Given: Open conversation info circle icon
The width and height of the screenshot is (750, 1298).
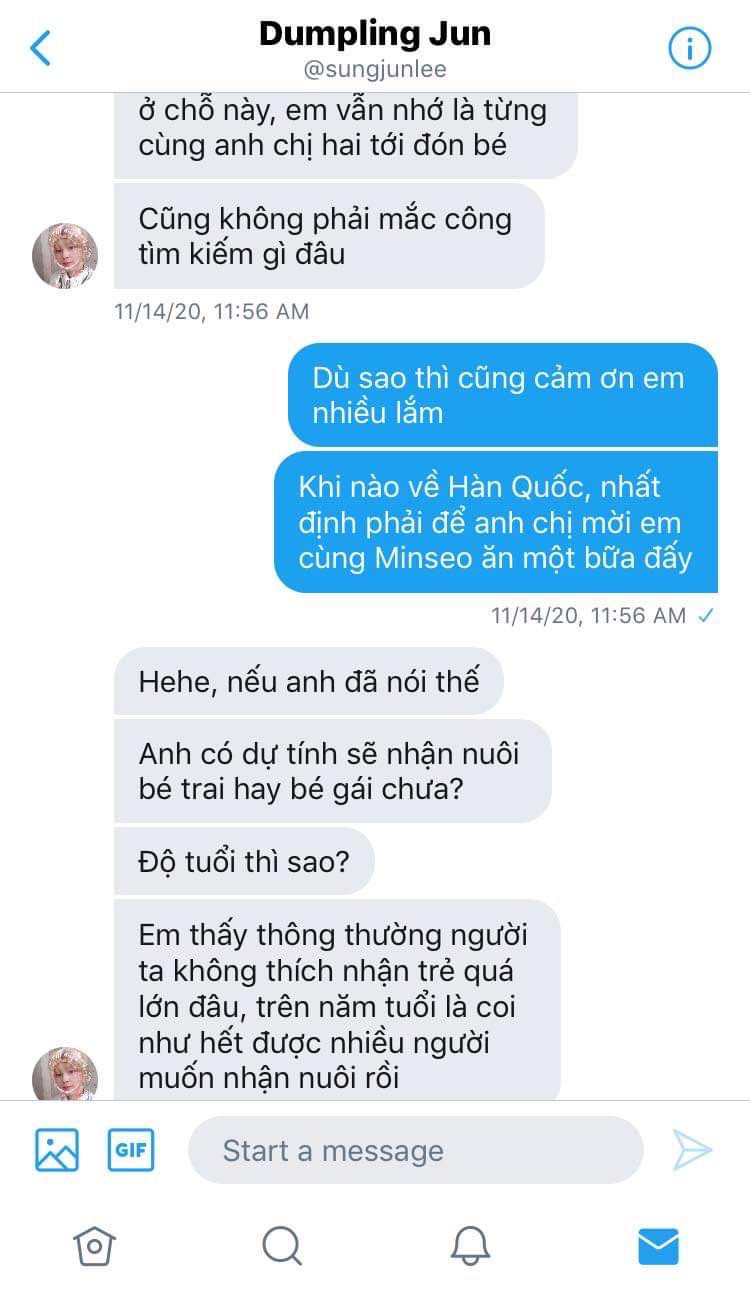Looking at the screenshot, I should (689, 47).
